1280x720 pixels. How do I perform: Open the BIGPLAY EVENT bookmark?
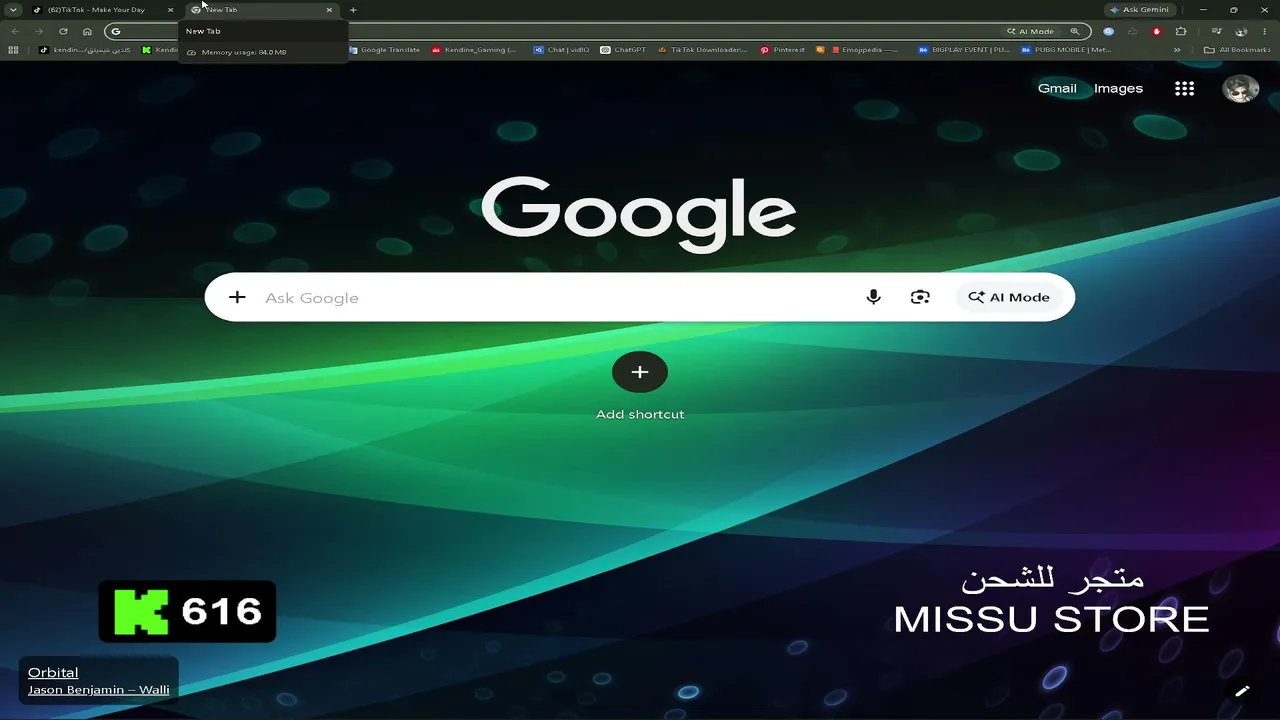963,50
